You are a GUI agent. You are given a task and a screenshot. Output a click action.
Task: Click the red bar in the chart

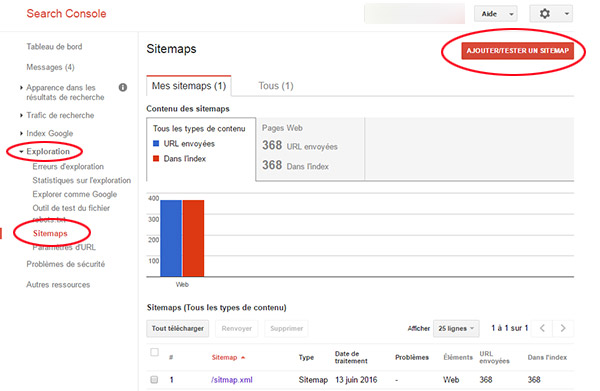tap(193, 238)
